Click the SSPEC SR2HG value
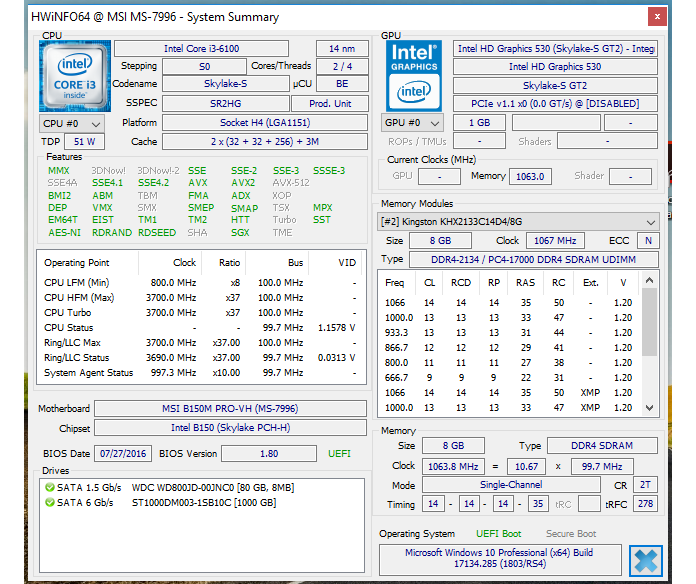696x584 pixels. click(x=225, y=103)
